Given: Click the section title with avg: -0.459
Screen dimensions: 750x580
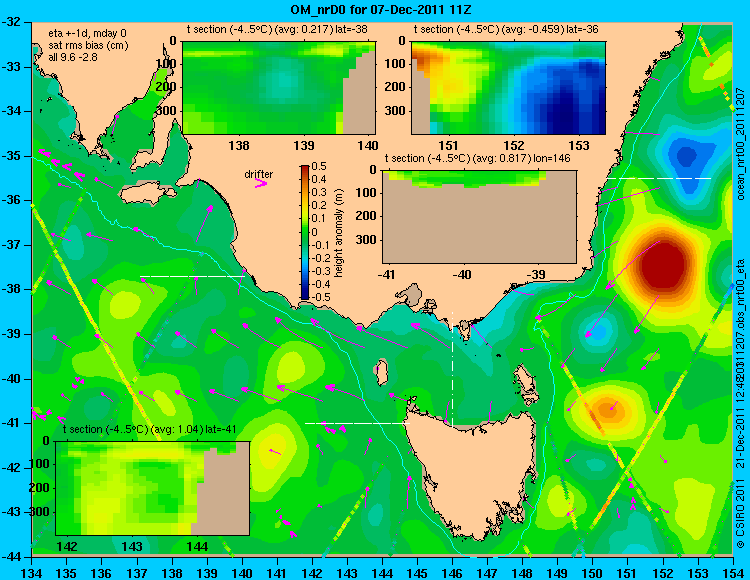Looking at the screenshot, I should [506, 30].
